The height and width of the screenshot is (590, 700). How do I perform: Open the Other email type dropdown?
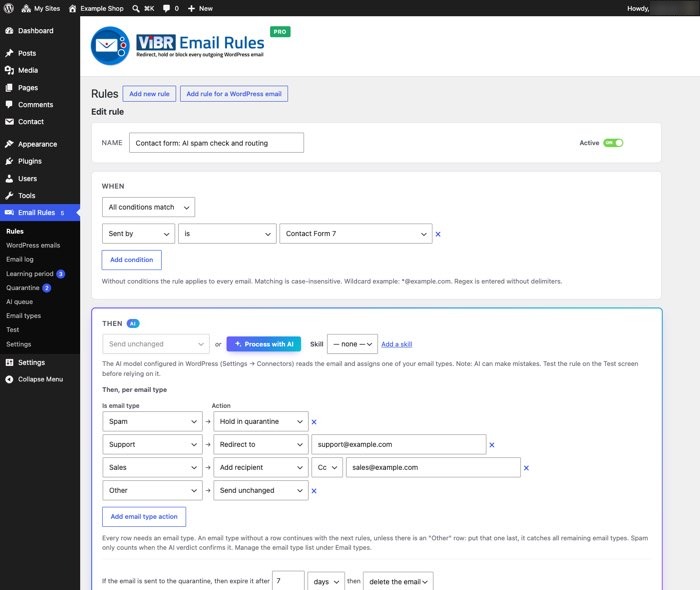pyautogui.click(x=152, y=490)
